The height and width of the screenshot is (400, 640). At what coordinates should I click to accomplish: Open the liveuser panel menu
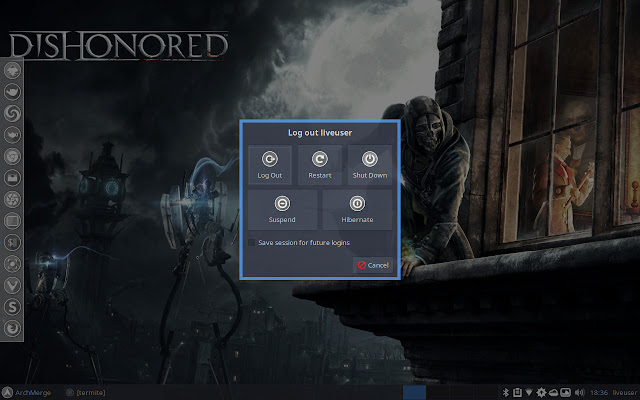click(624, 392)
